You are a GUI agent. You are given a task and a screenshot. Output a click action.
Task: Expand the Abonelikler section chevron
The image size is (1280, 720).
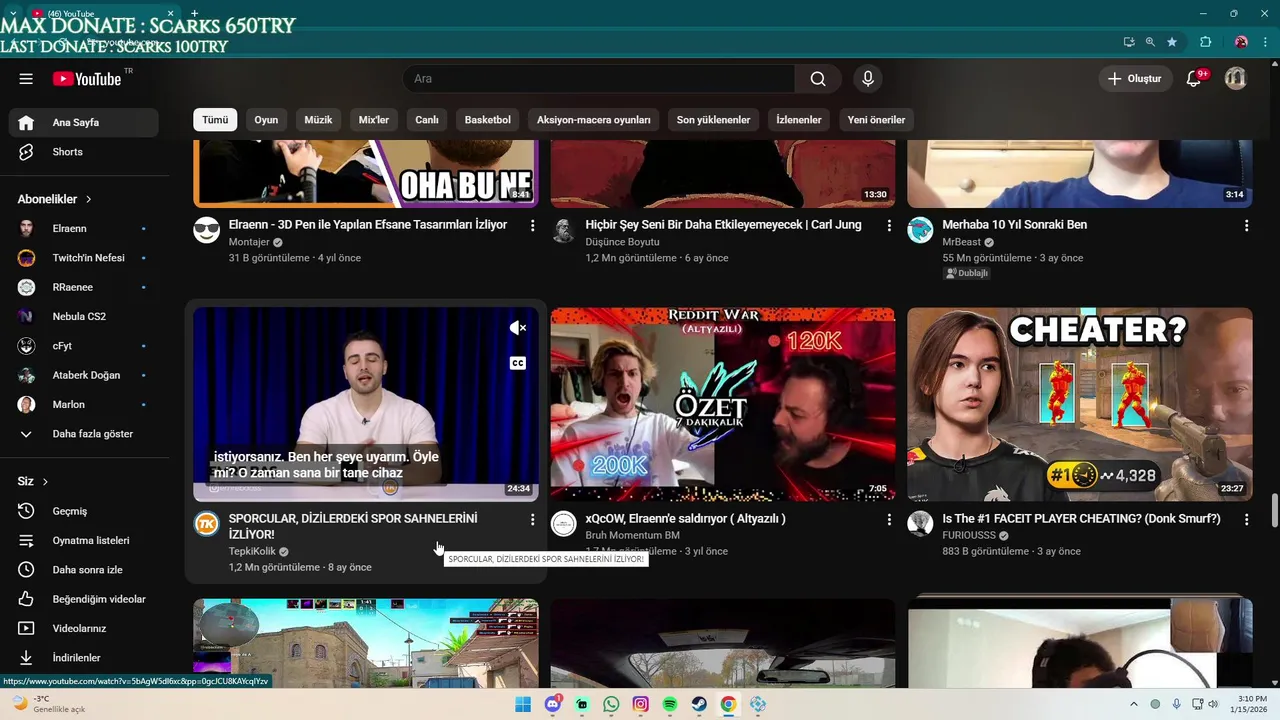click(x=88, y=199)
